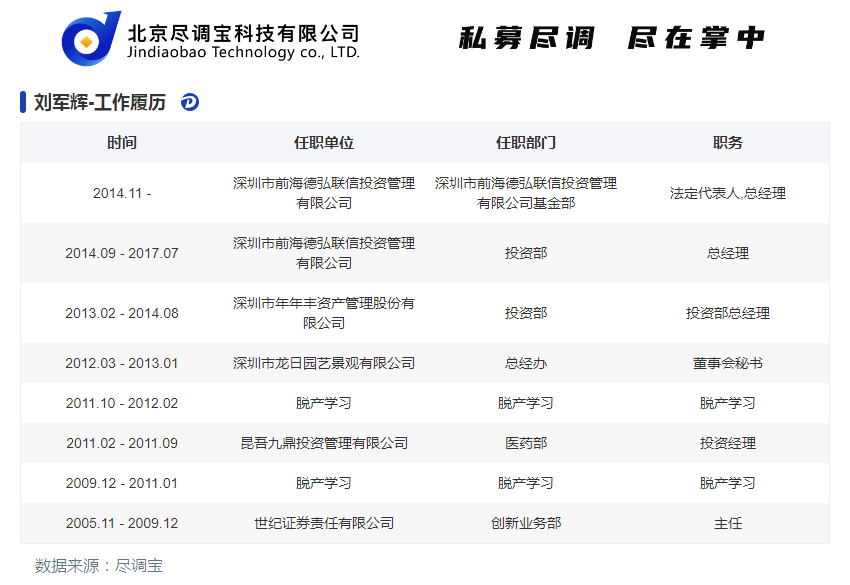
Task: Select the 世纪证券责任有限公司 employer cell
Action: click(x=324, y=523)
